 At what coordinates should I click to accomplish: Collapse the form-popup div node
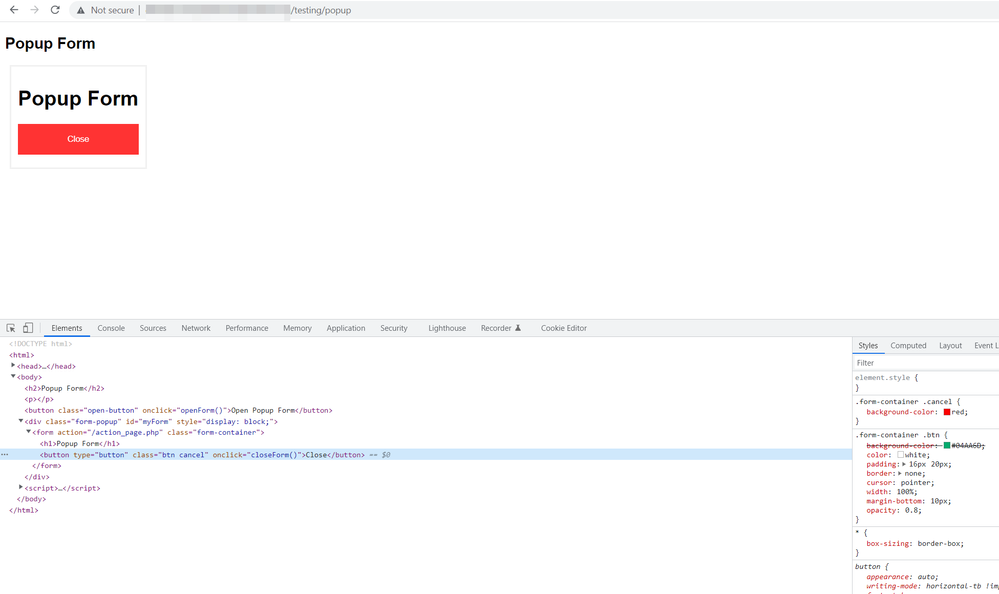(x=22, y=421)
